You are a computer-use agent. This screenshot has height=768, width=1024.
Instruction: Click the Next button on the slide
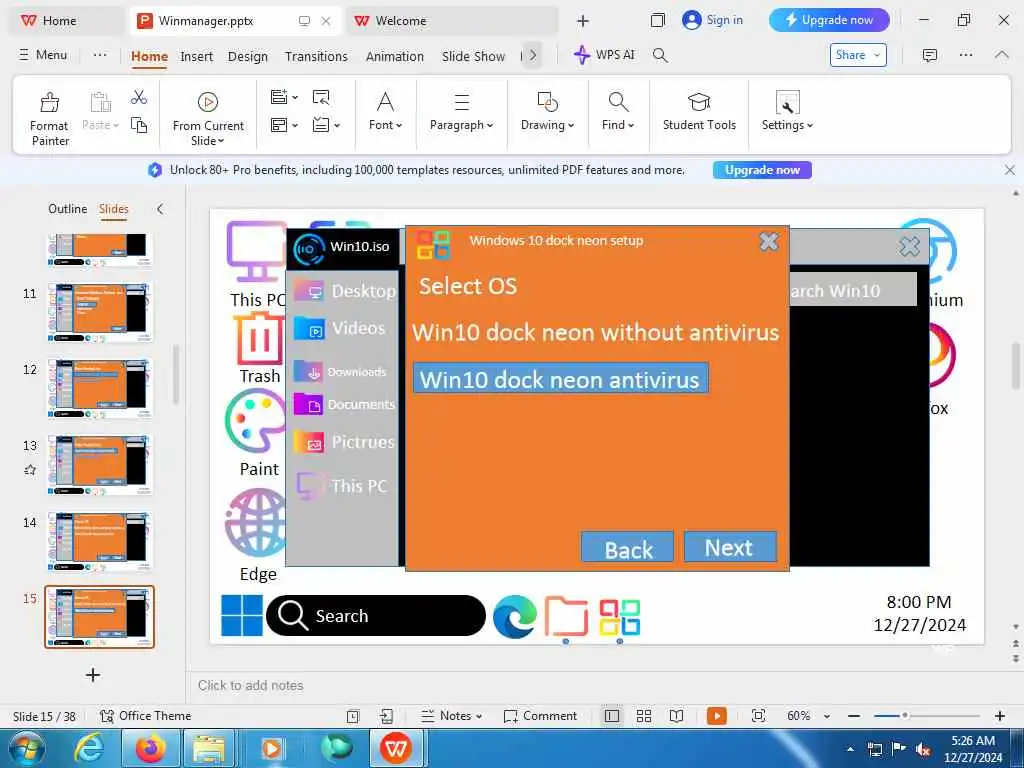[x=730, y=547]
